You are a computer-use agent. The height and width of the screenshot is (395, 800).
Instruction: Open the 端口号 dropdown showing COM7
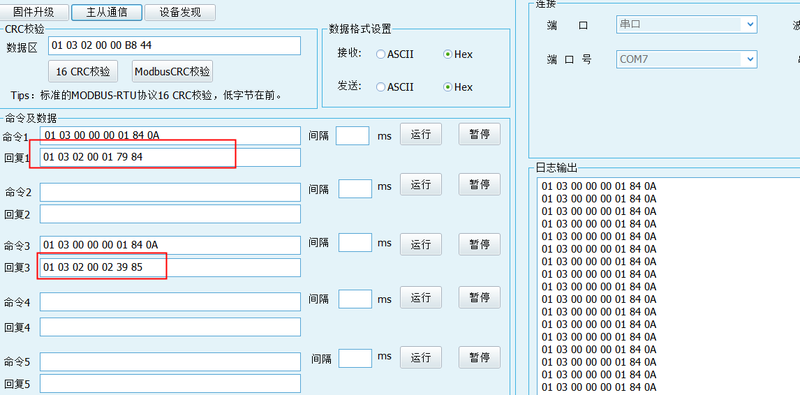[686, 59]
